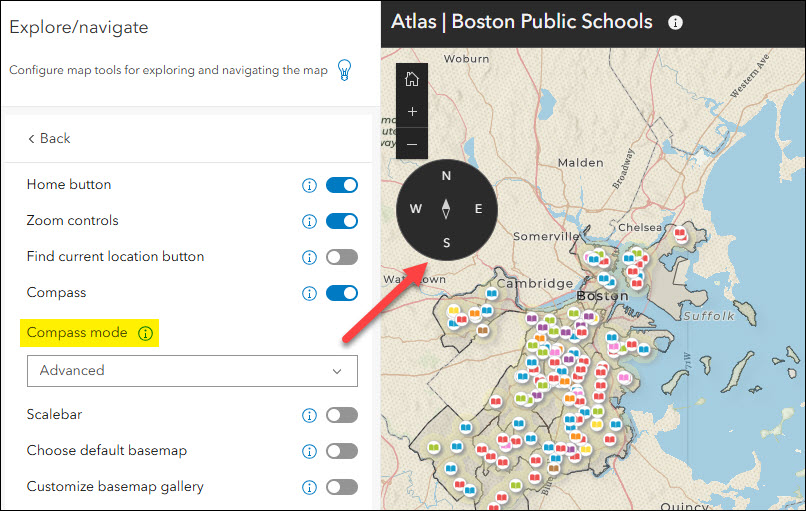The height and width of the screenshot is (511, 806).
Task: Click the Malden label on the map
Action: tap(580, 162)
